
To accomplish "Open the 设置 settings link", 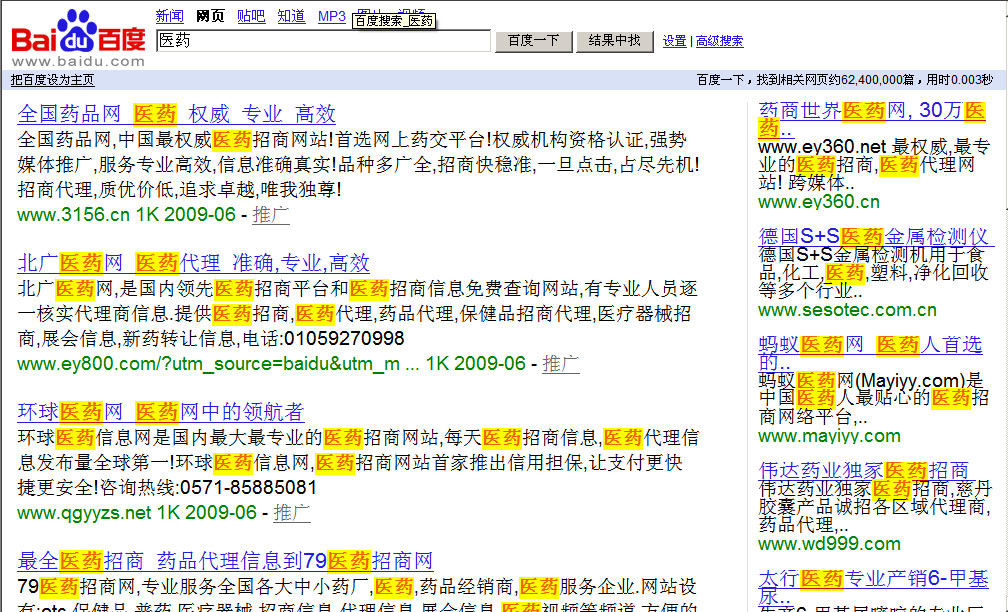I will click(x=674, y=41).
